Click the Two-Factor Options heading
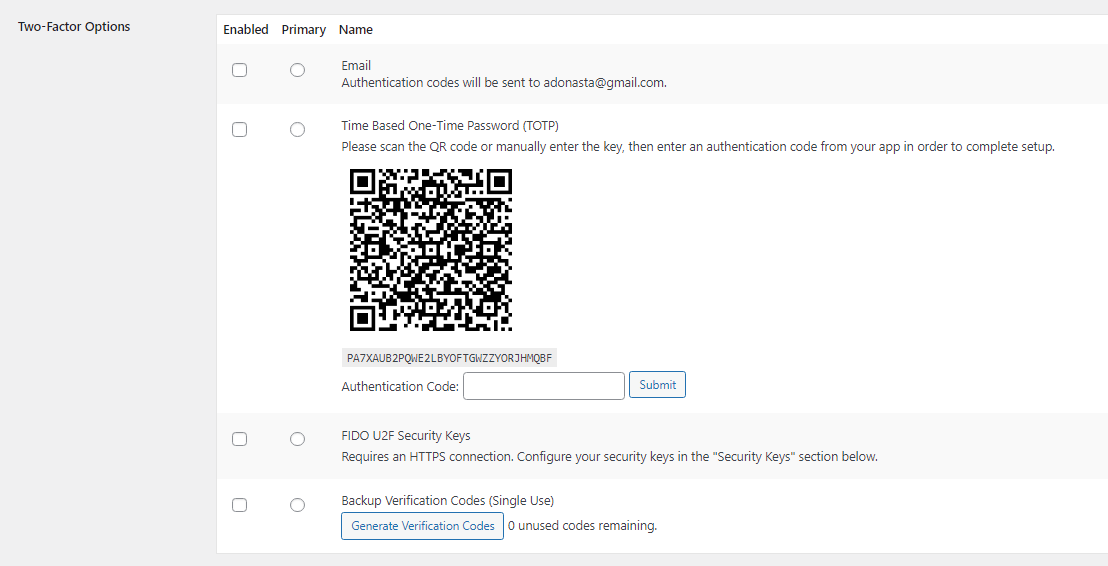Viewport: 1108px width, 566px height. (74, 27)
